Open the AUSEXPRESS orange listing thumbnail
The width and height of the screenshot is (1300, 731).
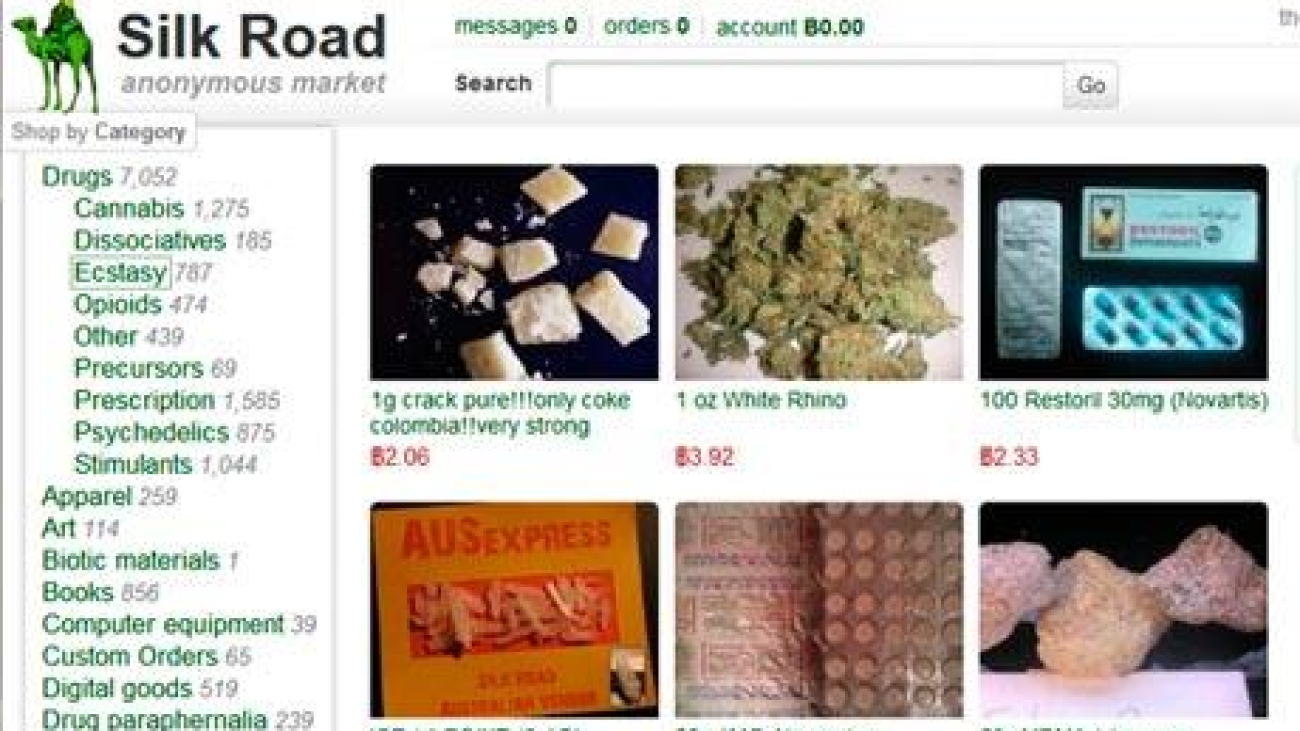pos(514,610)
